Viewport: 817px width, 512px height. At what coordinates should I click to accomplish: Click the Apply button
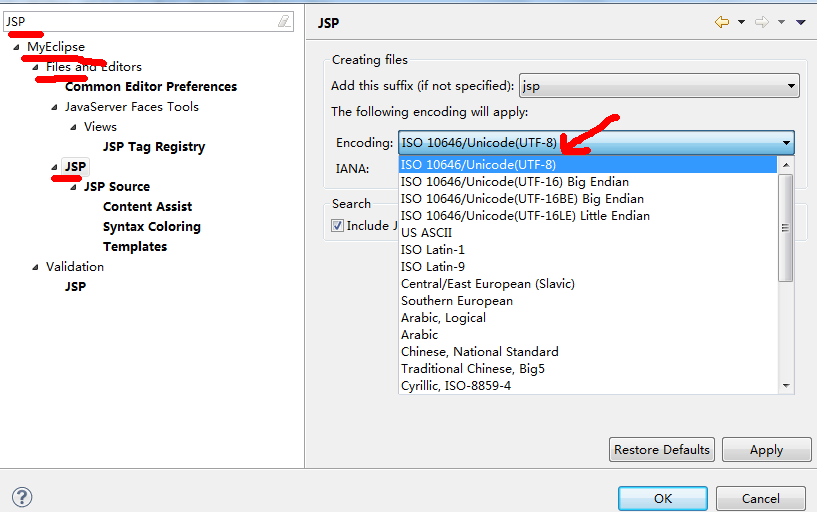coord(766,450)
